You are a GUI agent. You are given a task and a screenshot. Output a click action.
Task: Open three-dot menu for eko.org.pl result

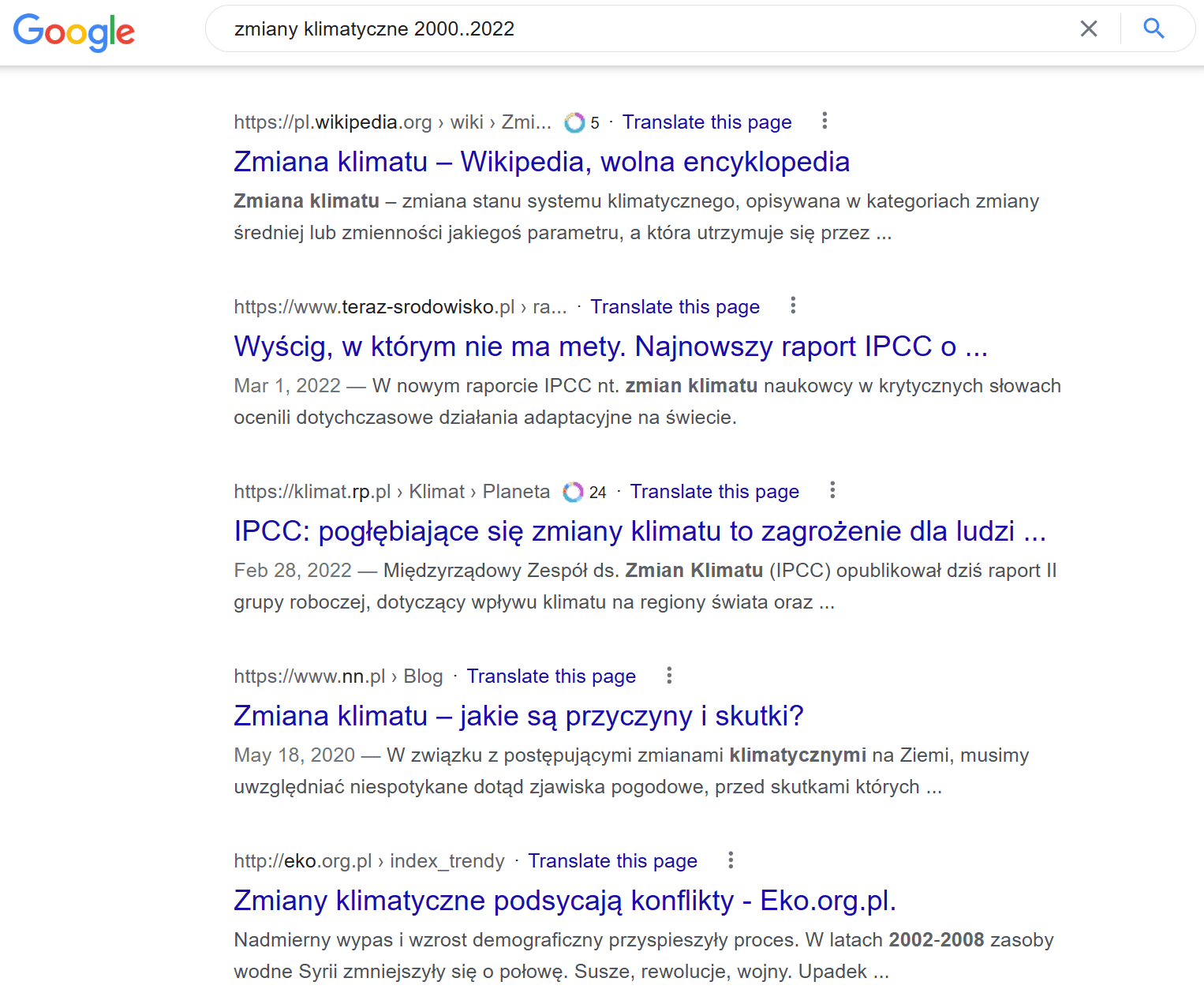pos(731,860)
